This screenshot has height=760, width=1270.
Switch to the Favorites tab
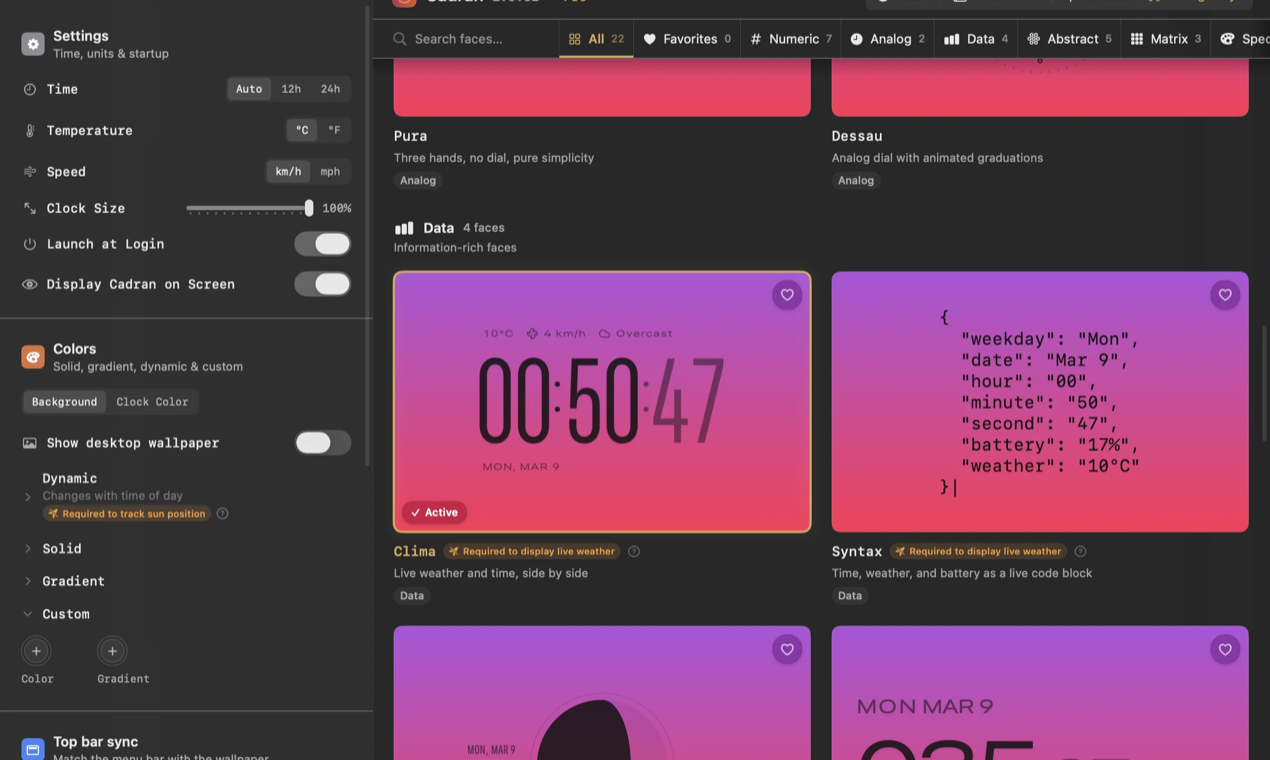point(687,39)
